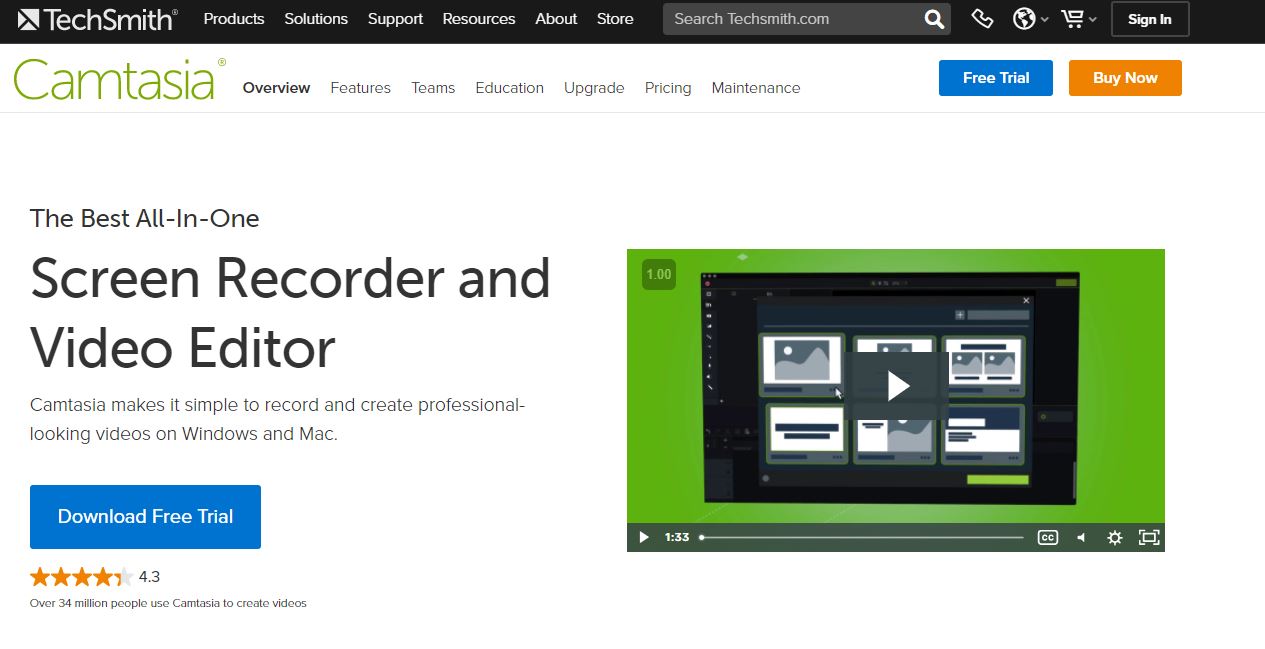
Task: Open the Support menu
Action: pyautogui.click(x=395, y=19)
